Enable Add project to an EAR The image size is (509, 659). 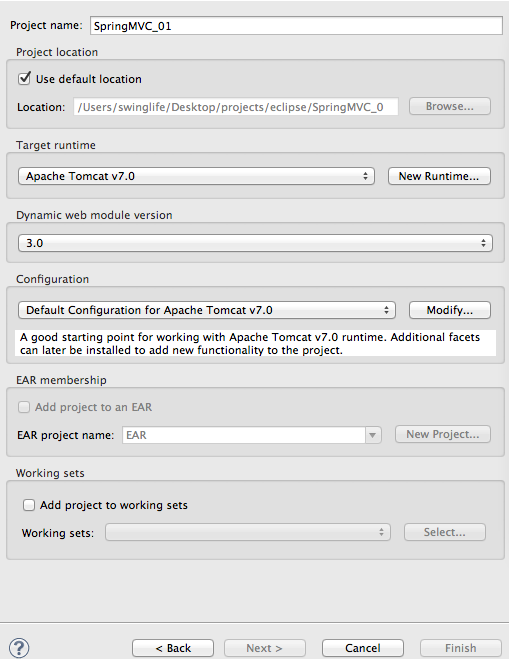pos(24,407)
